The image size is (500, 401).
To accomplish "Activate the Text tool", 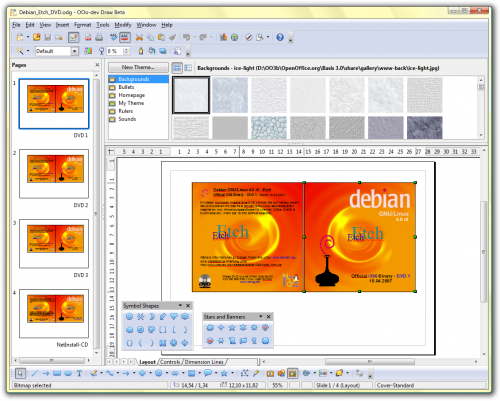I will click(x=79, y=373).
